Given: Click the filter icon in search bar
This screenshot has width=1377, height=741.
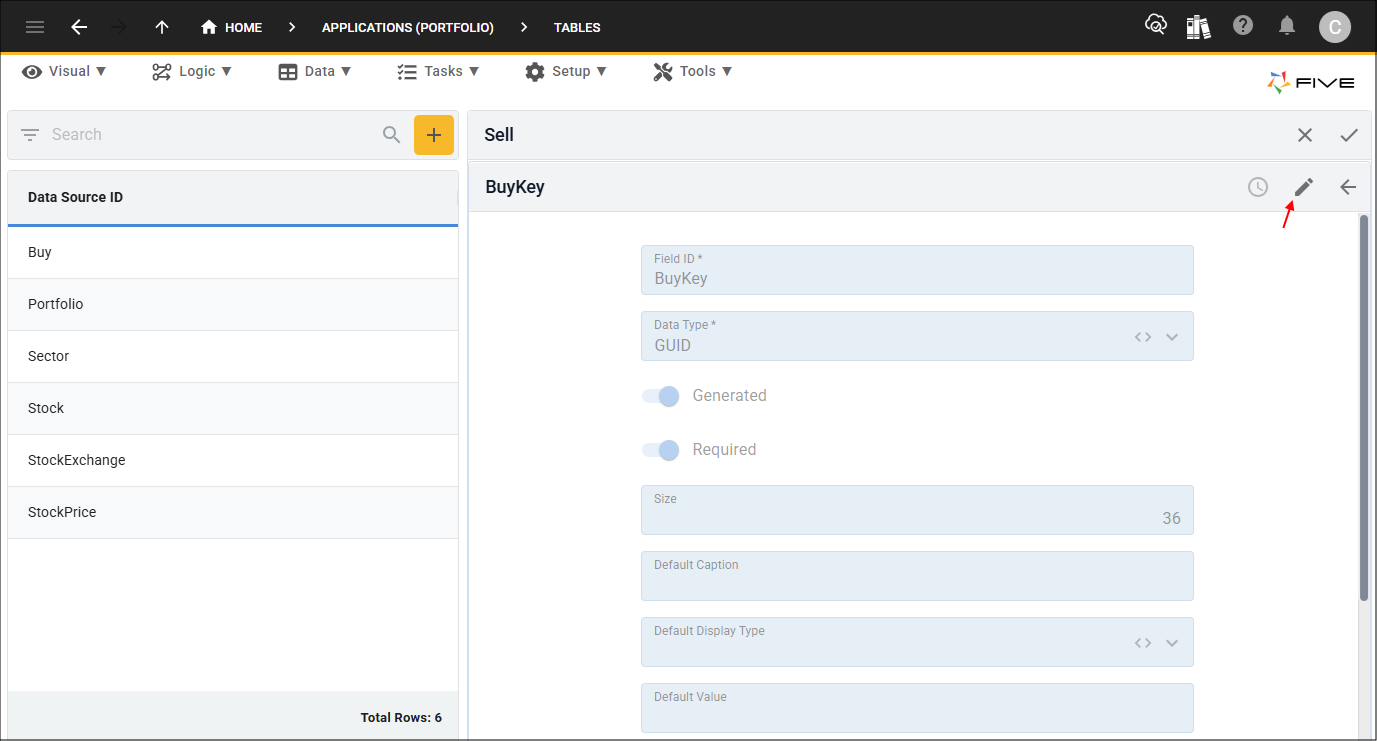Looking at the screenshot, I should point(30,135).
